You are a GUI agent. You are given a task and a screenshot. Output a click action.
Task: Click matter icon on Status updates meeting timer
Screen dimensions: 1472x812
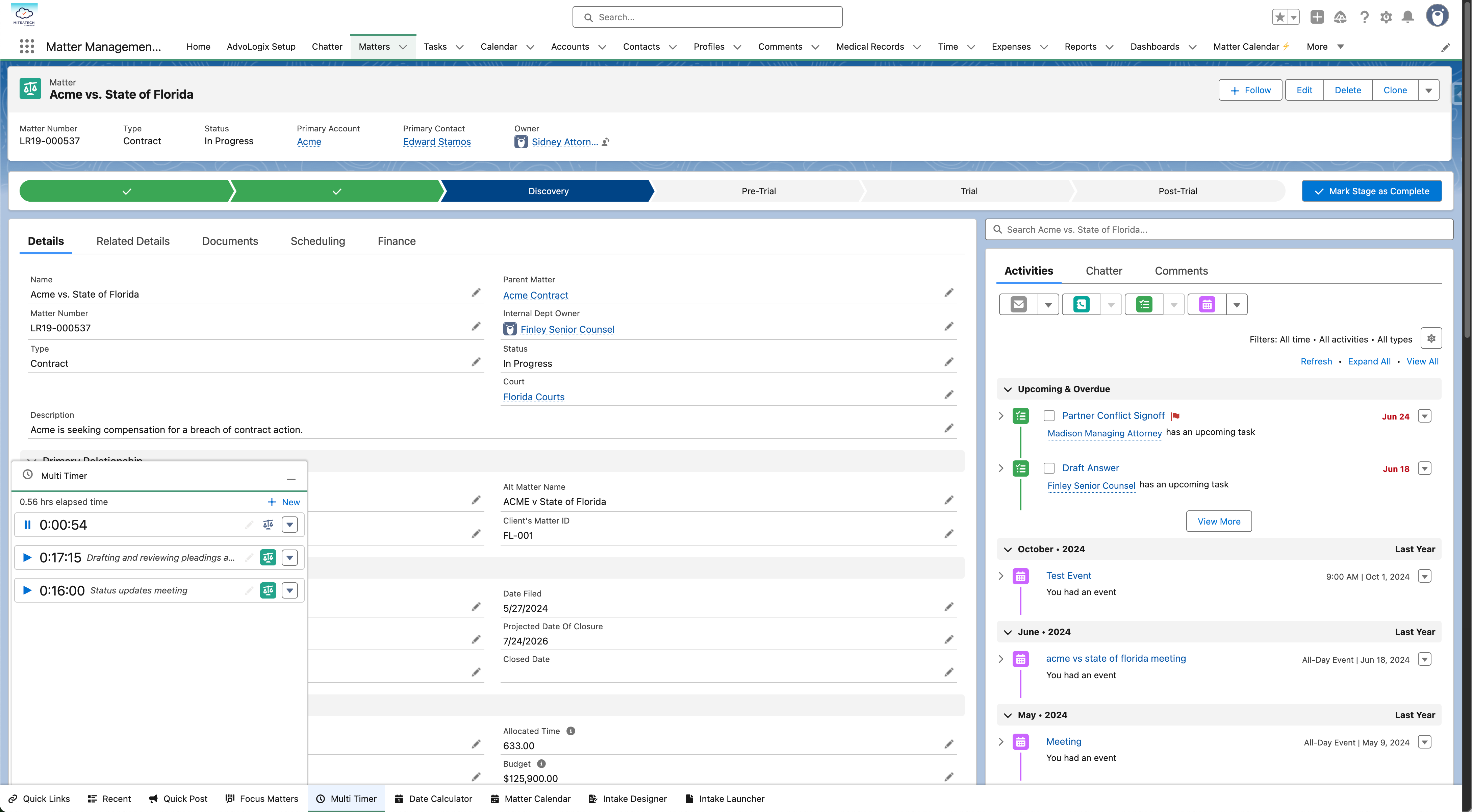click(x=268, y=590)
